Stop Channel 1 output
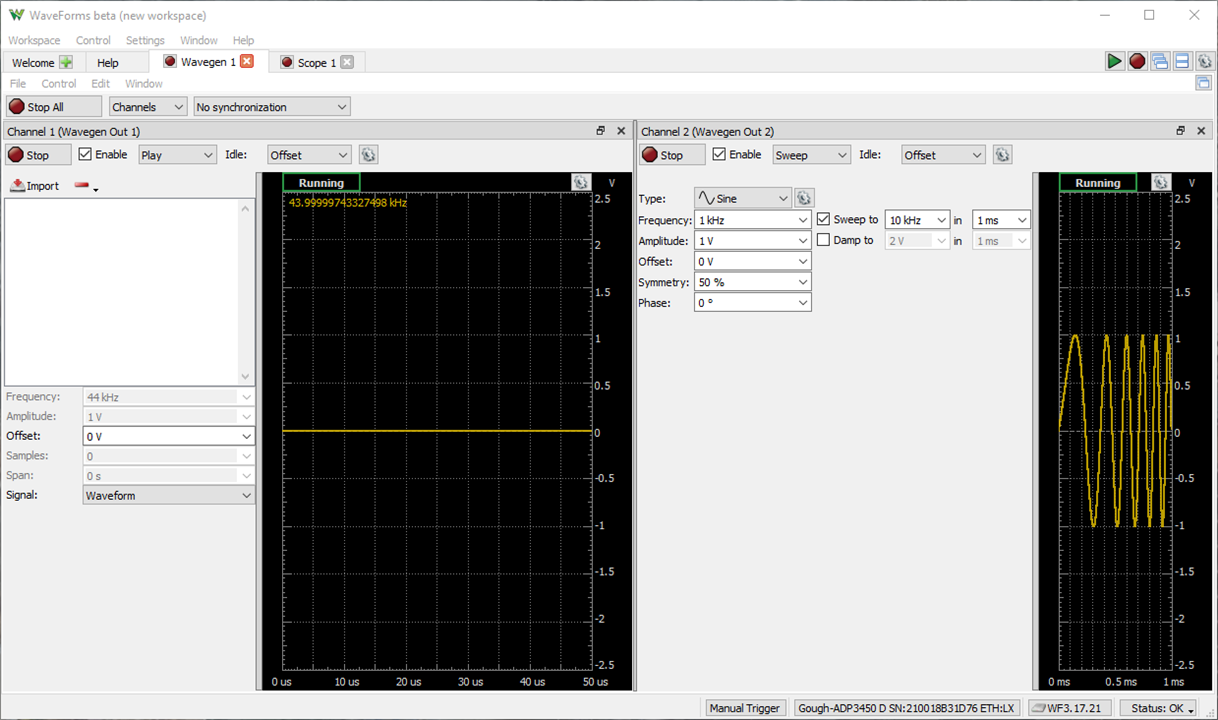 38,155
